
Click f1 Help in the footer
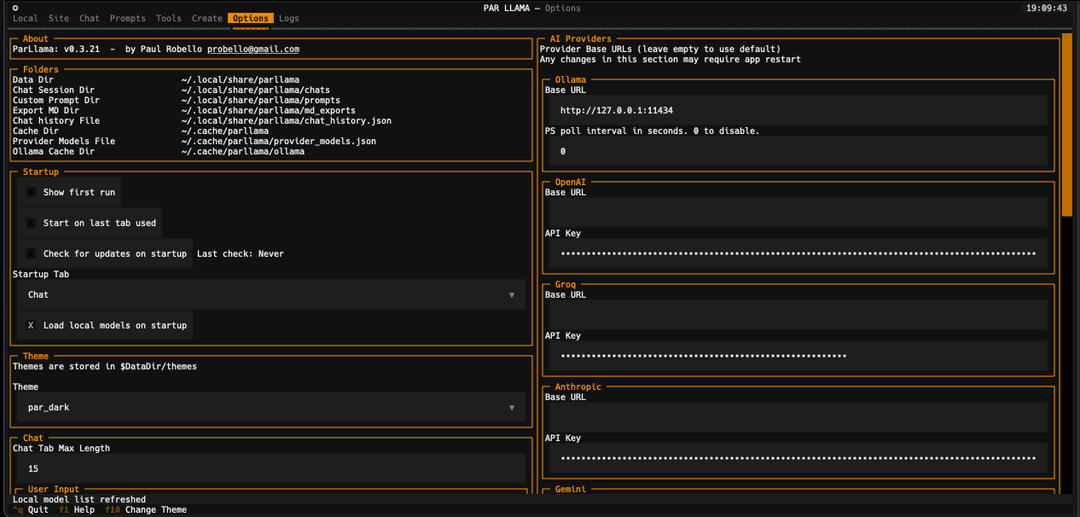(x=74, y=510)
